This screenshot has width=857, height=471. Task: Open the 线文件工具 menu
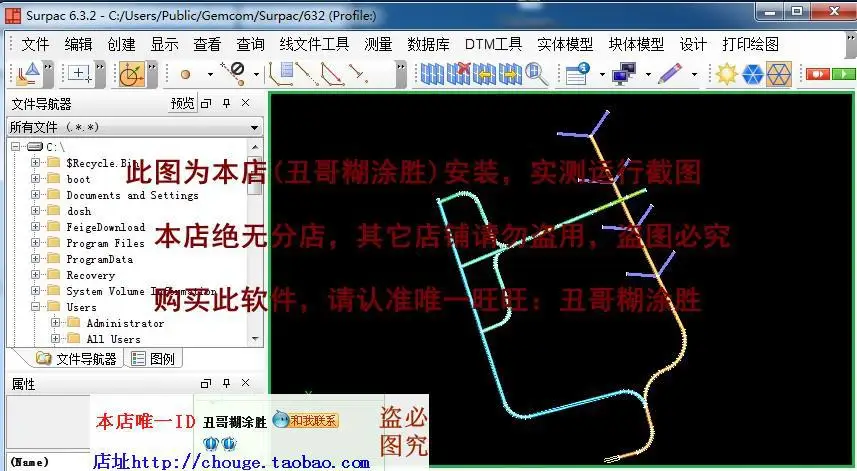click(x=314, y=44)
